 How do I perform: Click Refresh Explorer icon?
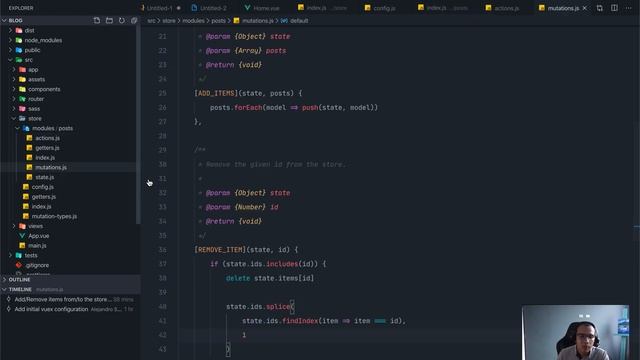122,20
